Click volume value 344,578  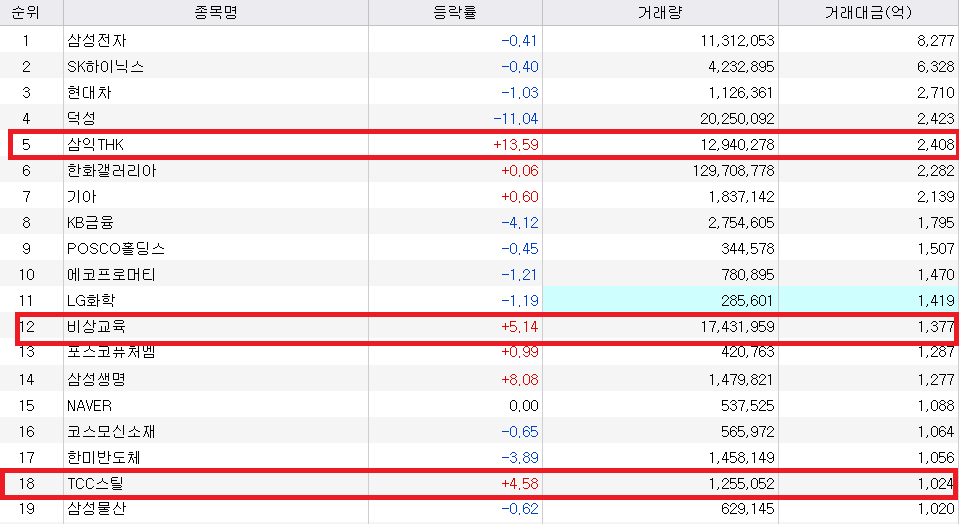pyautogui.click(x=747, y=249)
